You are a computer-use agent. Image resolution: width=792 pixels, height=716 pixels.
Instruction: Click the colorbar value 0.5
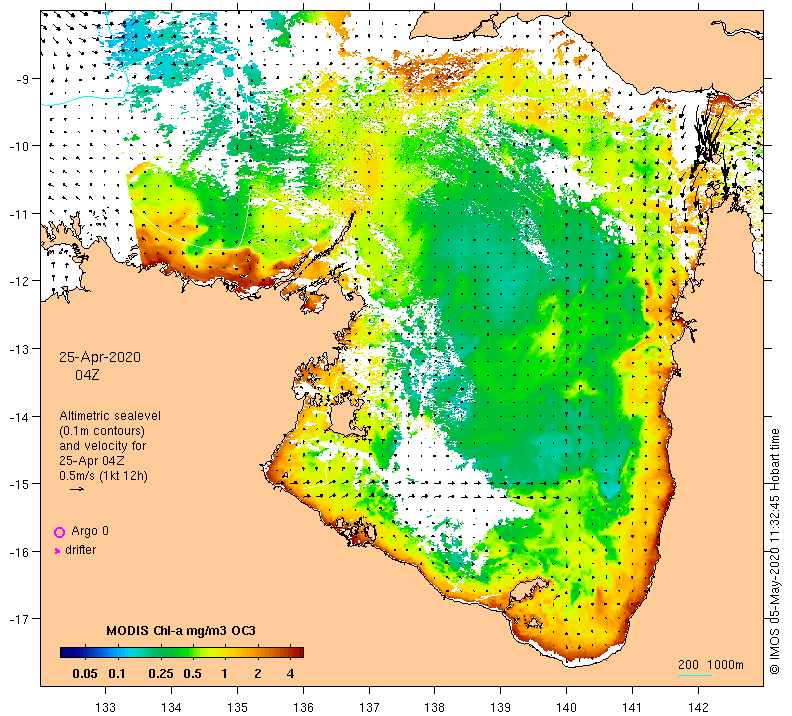pyautogui.click(x=192, y=674)
